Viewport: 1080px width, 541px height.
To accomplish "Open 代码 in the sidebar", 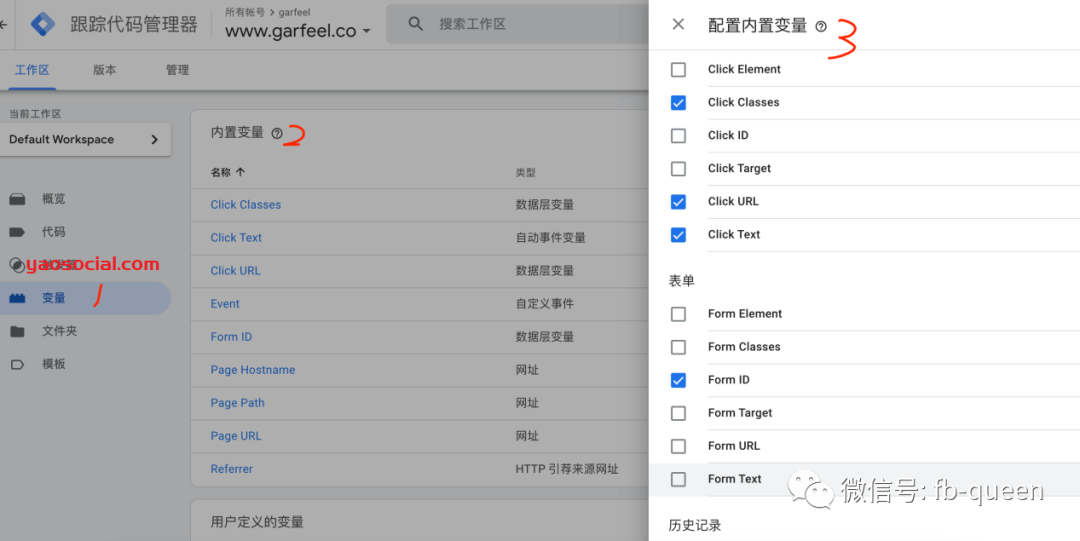I will click(x=54, y=232).
